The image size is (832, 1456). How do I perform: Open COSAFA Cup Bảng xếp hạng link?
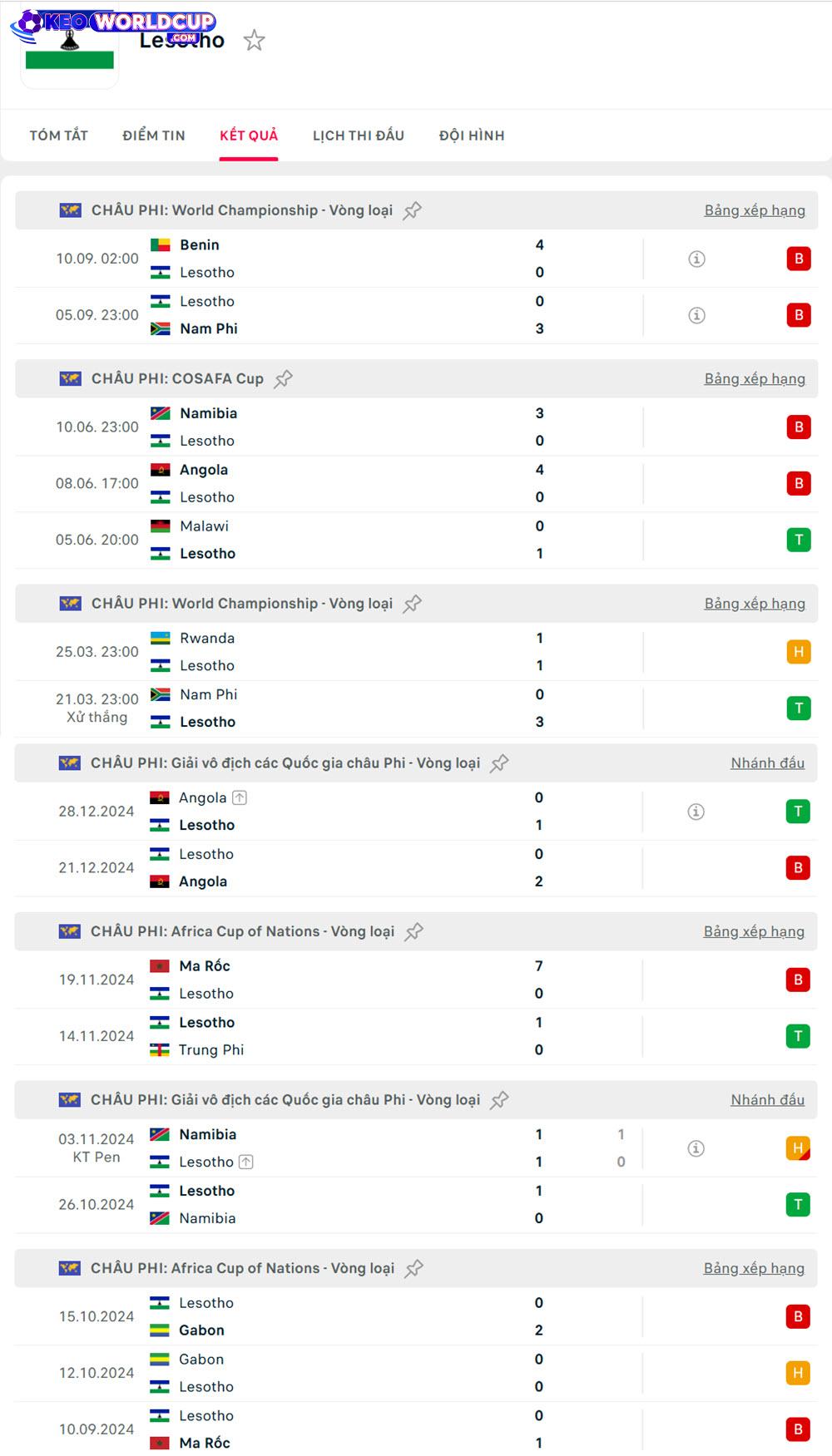click(x=755, y=379)
